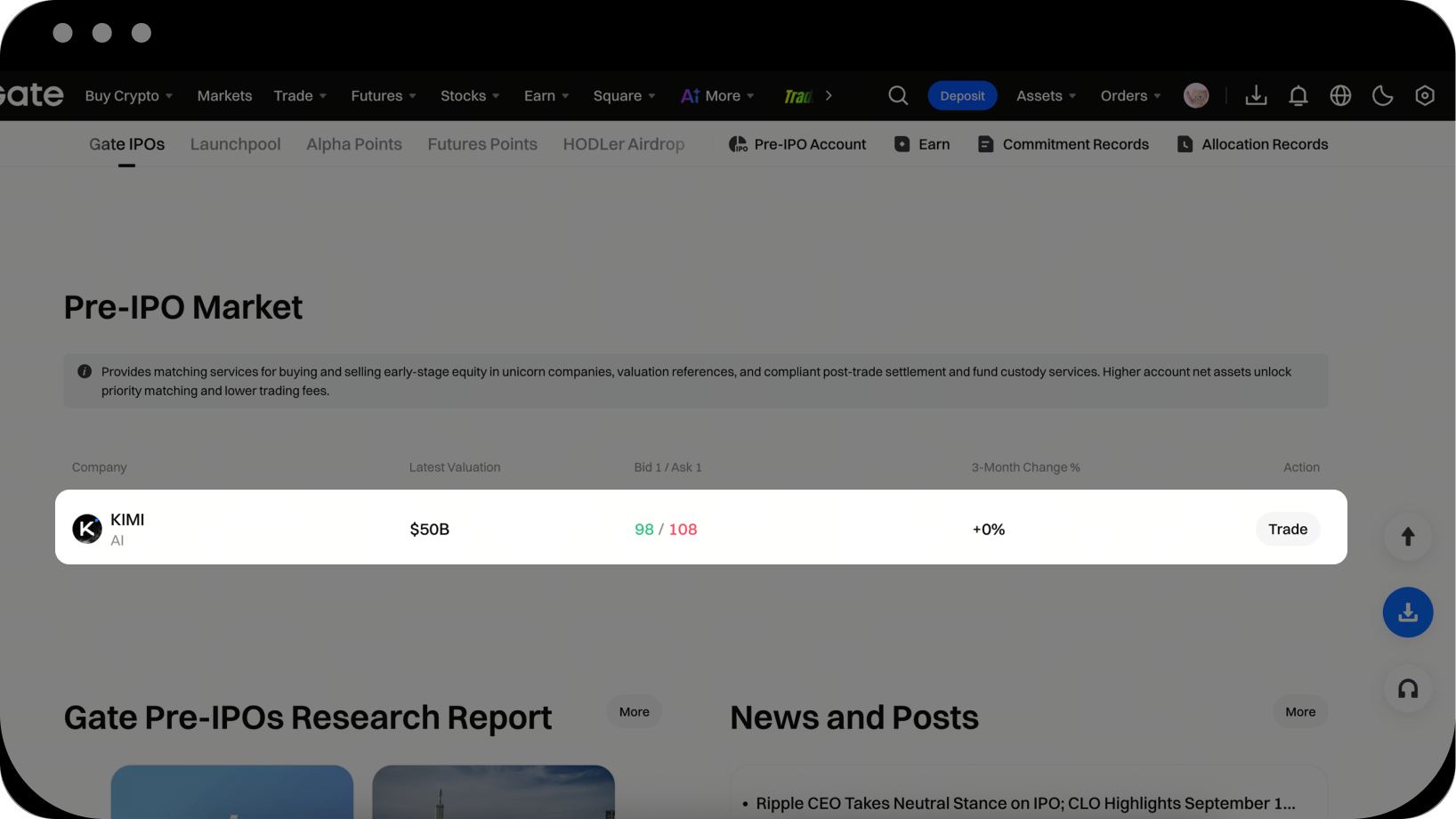
Task: Click the back-to-top arrow button
Action: pos(1408,537)
